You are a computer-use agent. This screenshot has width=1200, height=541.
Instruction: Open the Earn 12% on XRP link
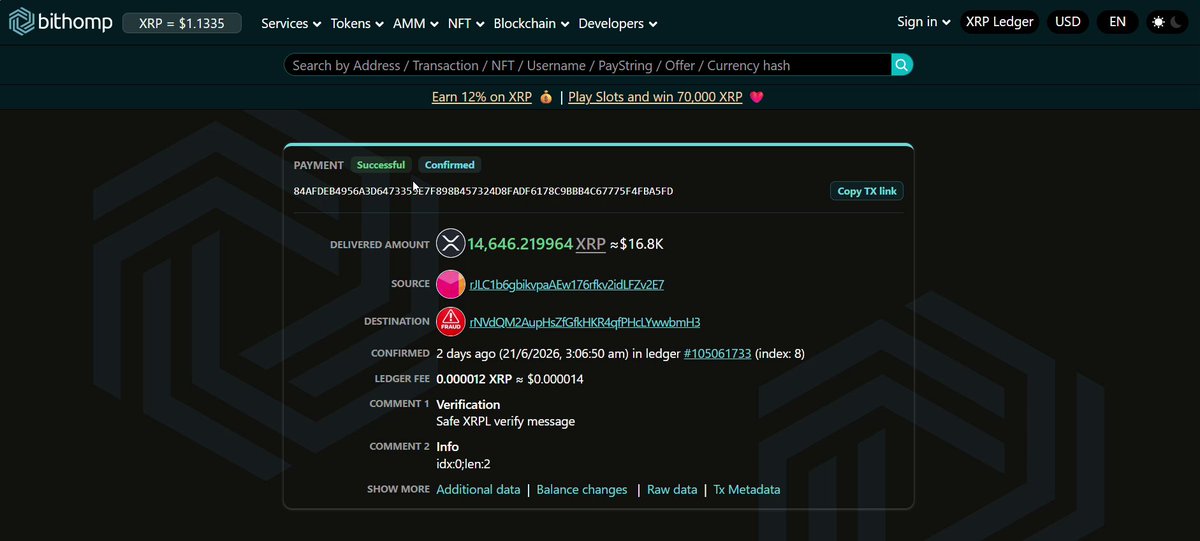(x=482, y=97)
